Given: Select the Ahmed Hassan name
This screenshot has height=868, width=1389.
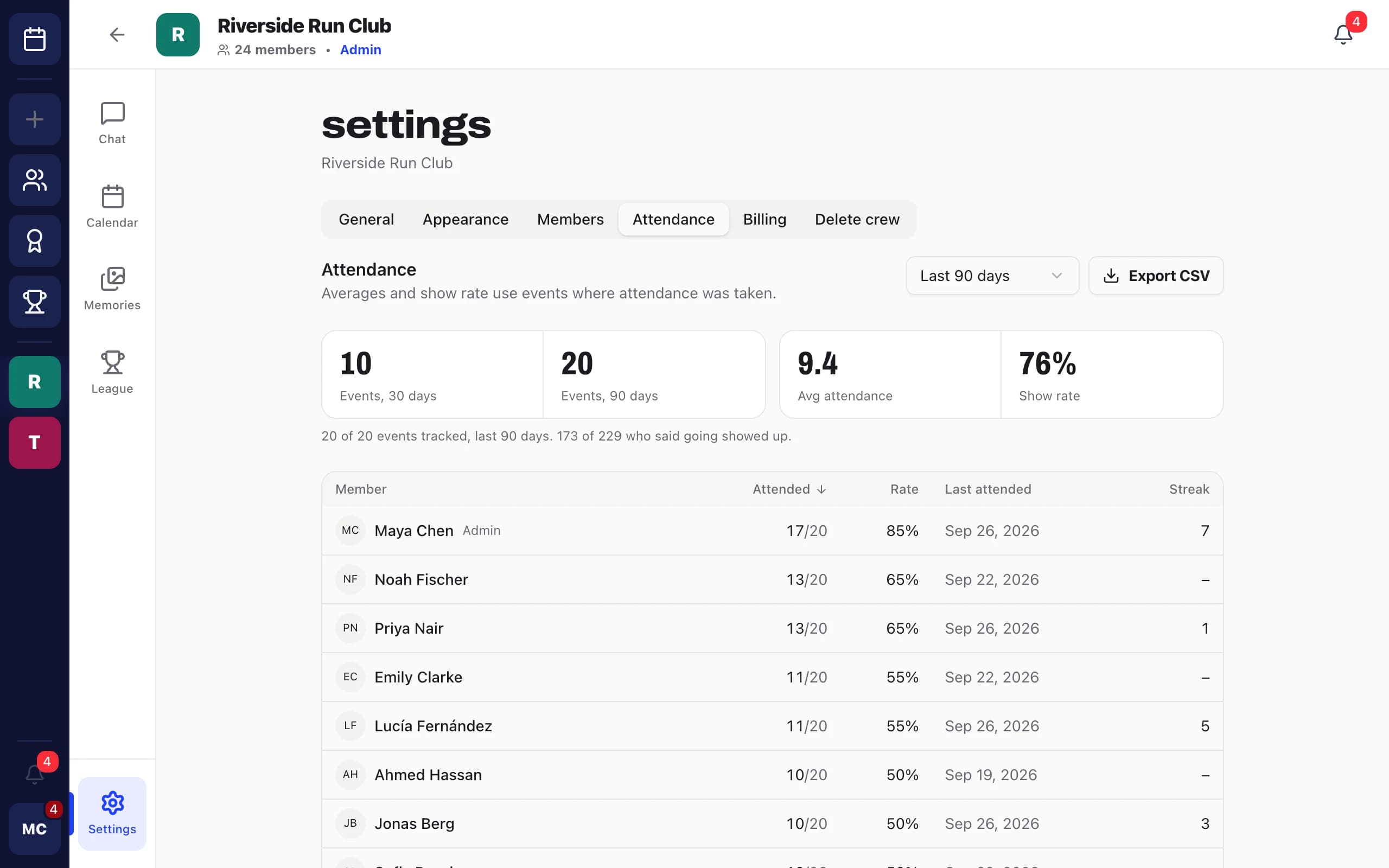Looking at the screenshot, I should pyautogui.click(x=428, y=775).
